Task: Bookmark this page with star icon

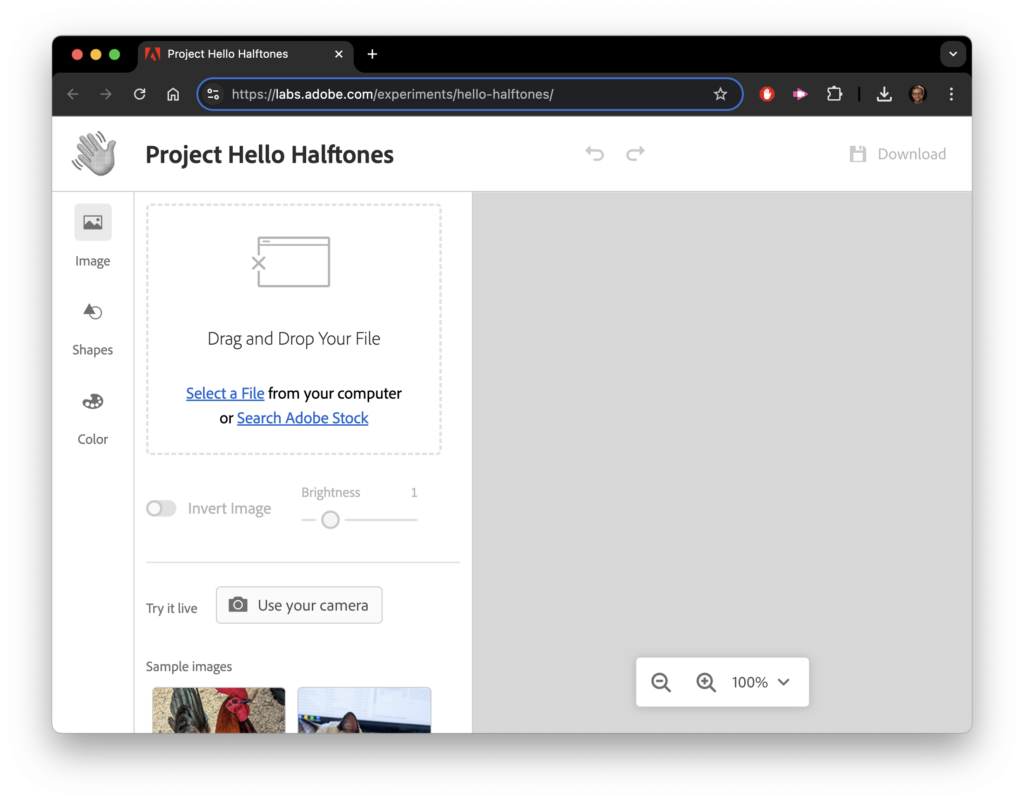Action: pyautogui.click(x=720, y=94)
